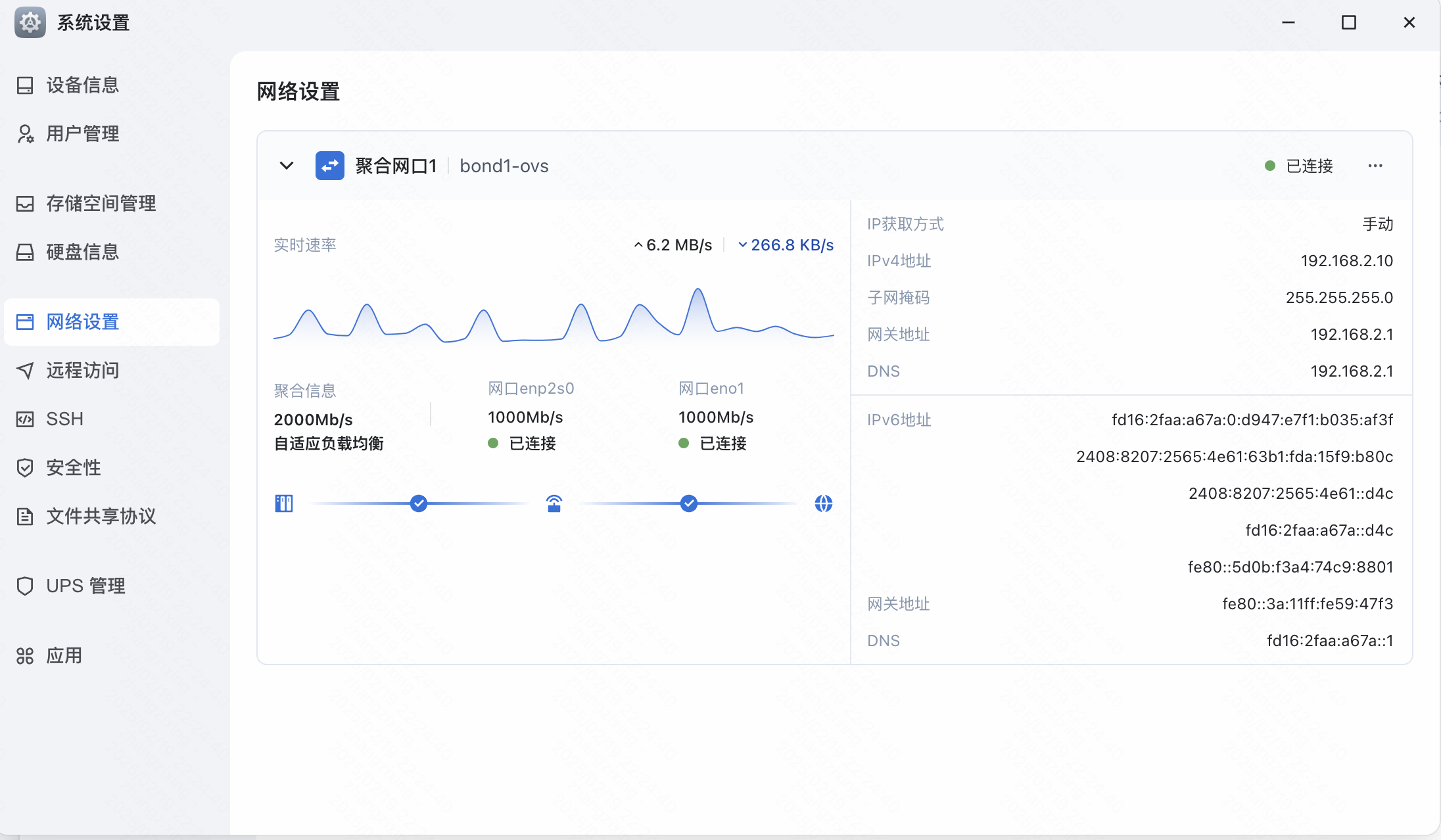
Task: Click the 系统设置 gear app icon
Action: click(30, 22)
